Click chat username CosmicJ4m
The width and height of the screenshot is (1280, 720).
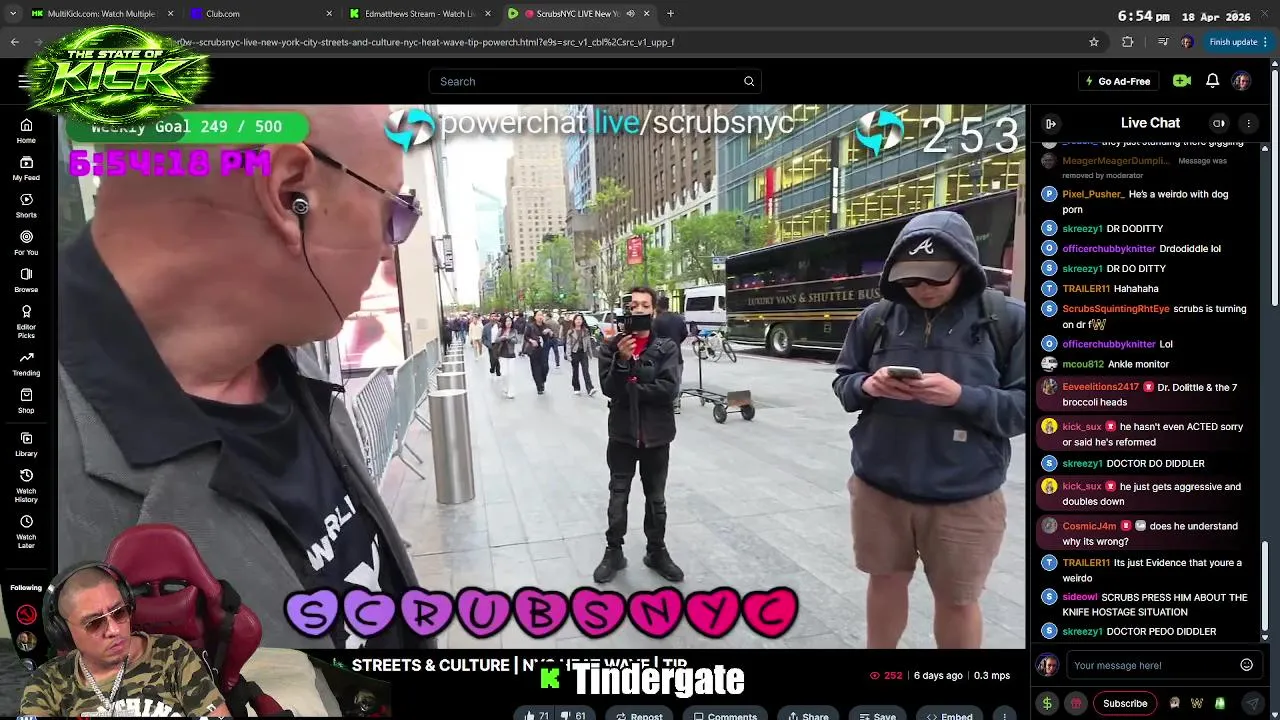[x=1089, y=526]
